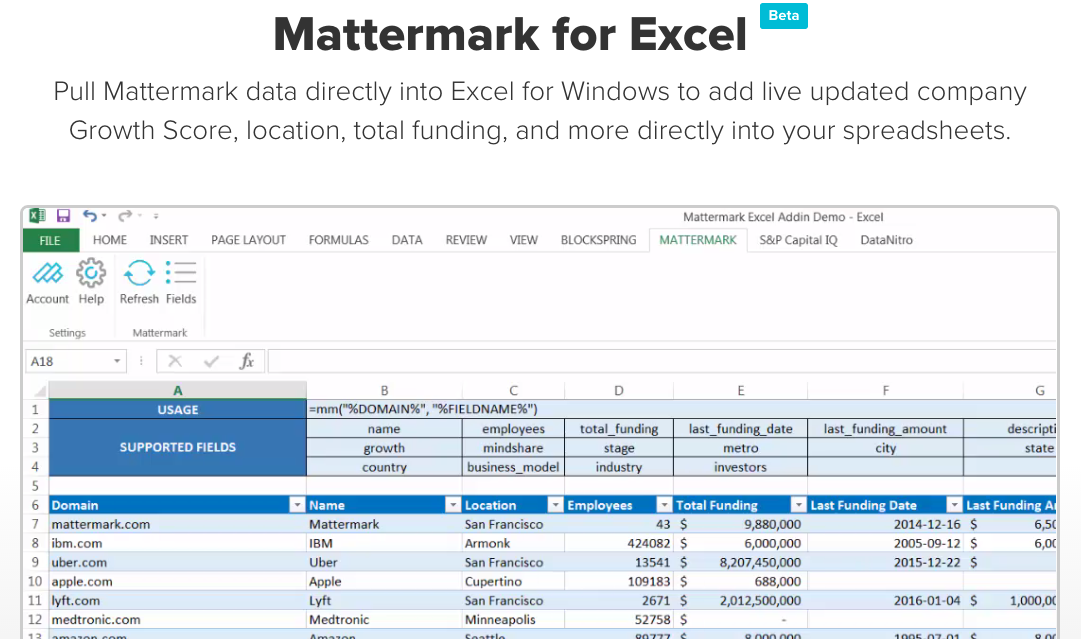The height and width of the screenshot is (639, 1081).
Task: Switch to the PAGE LAYOUT ribbon tab
Action: (x=248, y=240)
